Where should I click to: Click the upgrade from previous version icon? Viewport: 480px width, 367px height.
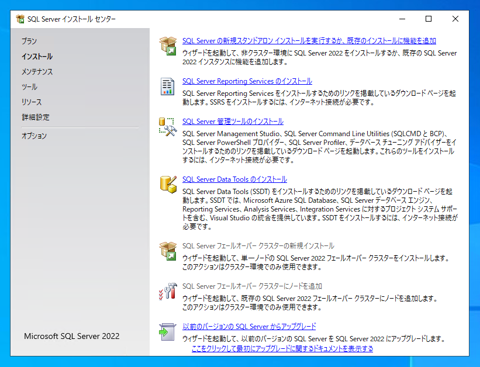(x=168, y=332)
